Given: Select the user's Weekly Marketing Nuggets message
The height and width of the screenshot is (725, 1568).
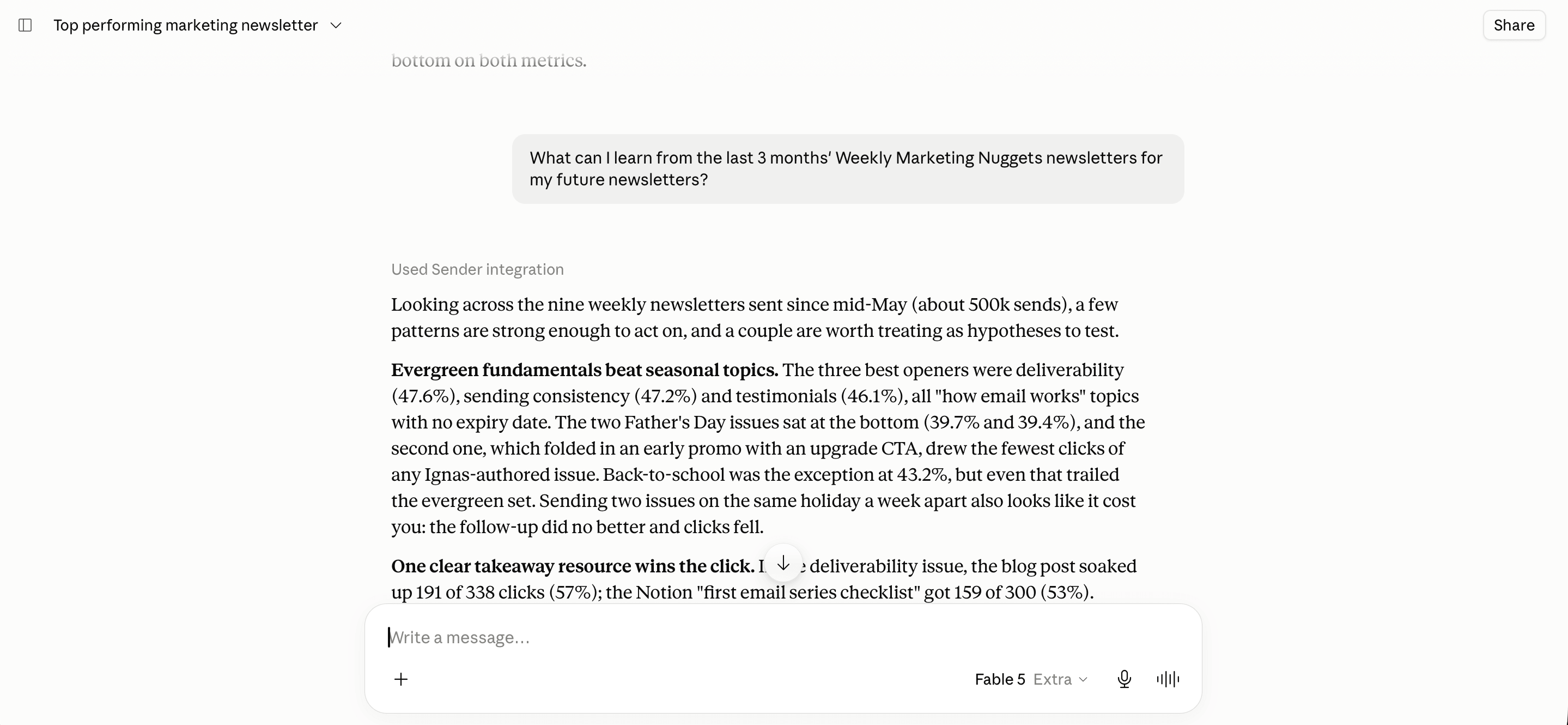Looking at the screenshot, I should coord(847,169).
